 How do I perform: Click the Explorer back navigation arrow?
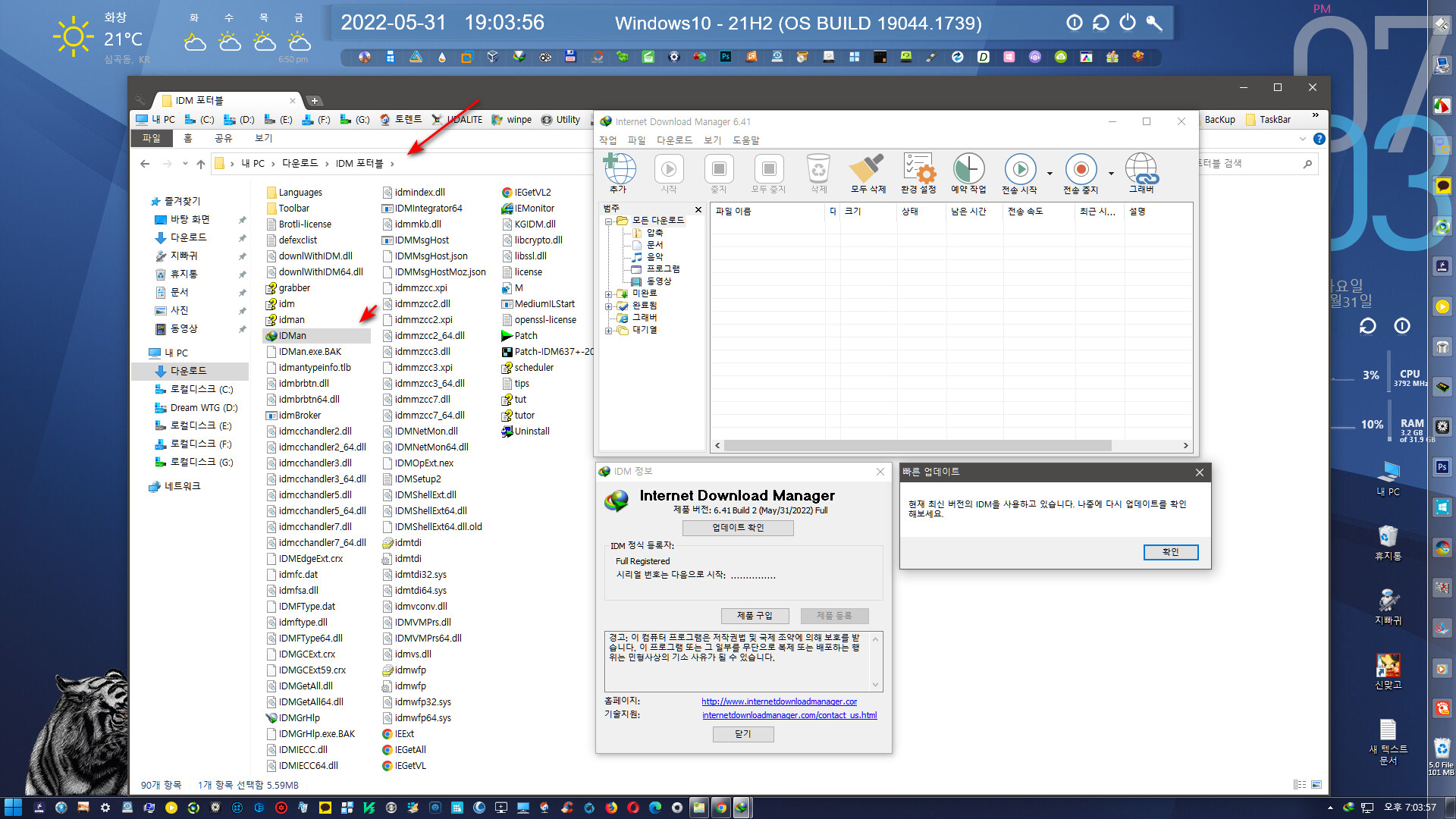(145, 164)
